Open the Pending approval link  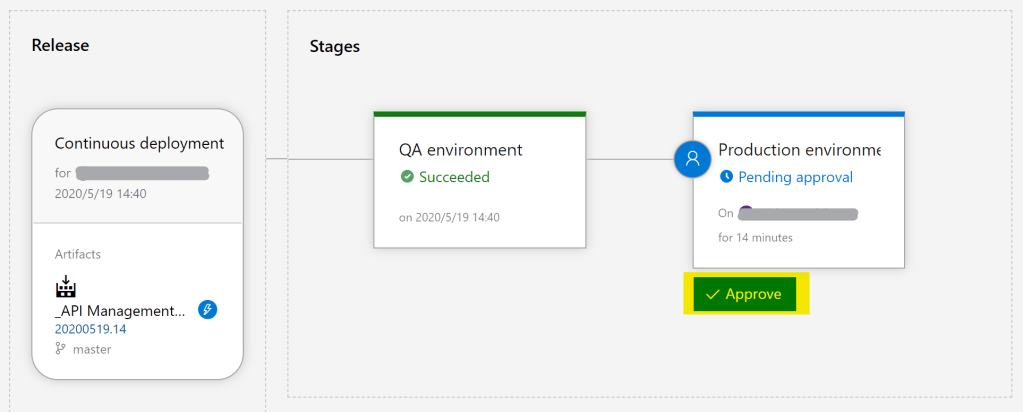tap(795, 177)
